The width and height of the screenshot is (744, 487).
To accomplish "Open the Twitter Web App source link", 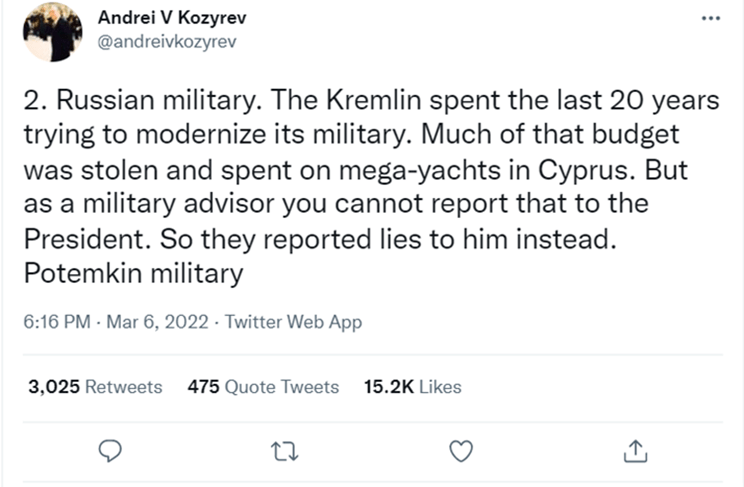I will tap(293, 322).
